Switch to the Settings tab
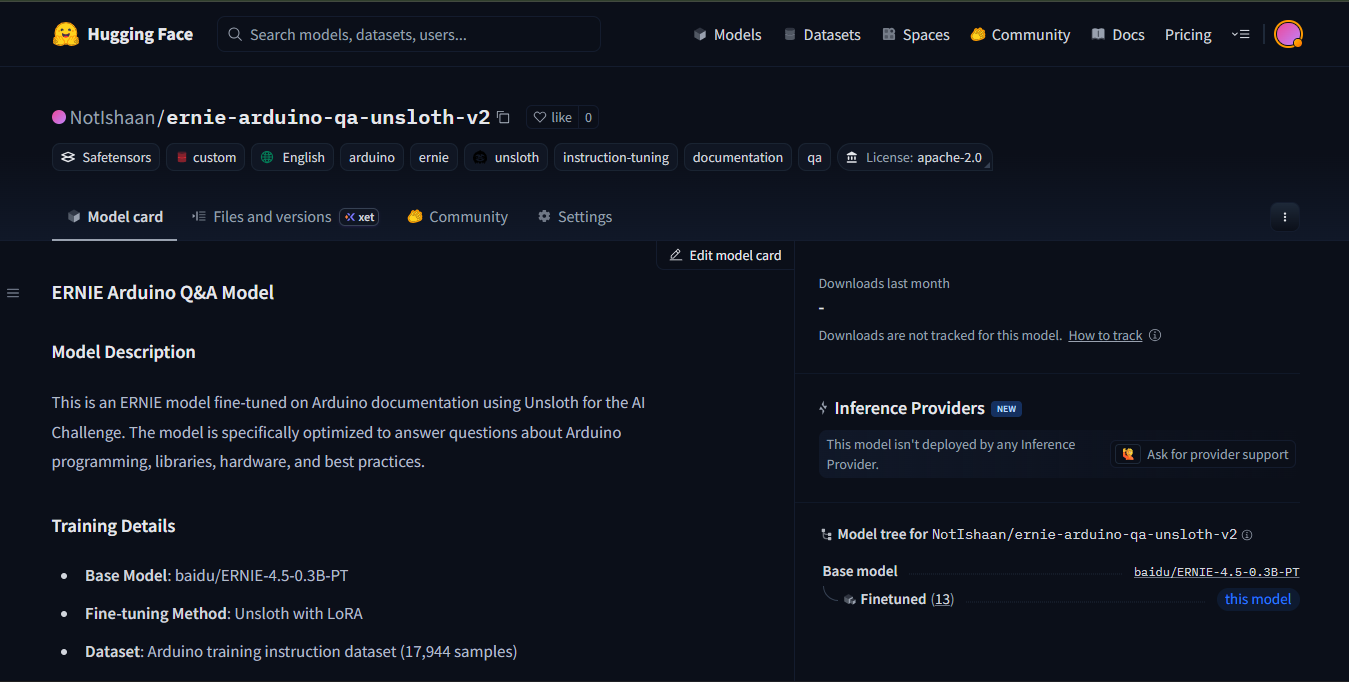 tap(575, 216)
